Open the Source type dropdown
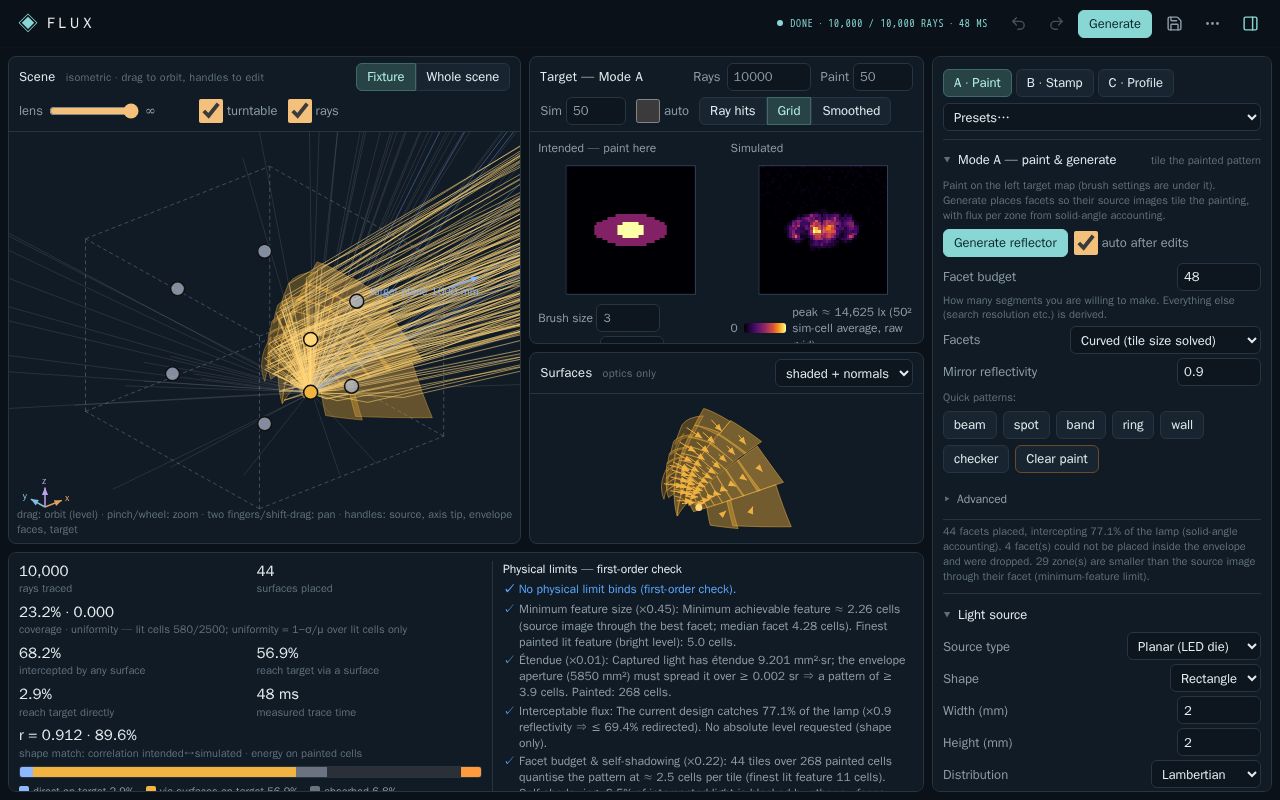 coord(1194,647)
